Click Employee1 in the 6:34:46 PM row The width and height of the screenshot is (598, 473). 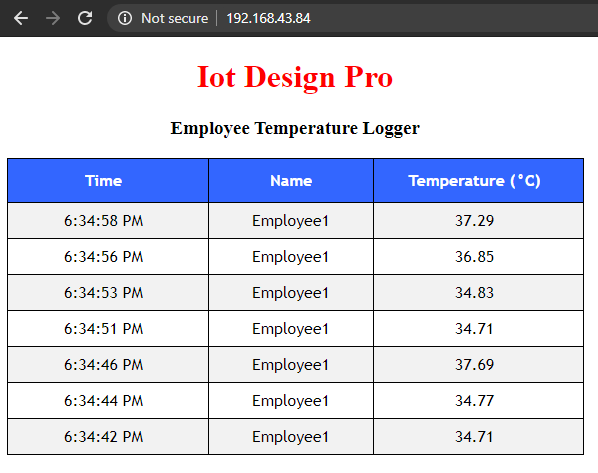click(x=291, y=365)
